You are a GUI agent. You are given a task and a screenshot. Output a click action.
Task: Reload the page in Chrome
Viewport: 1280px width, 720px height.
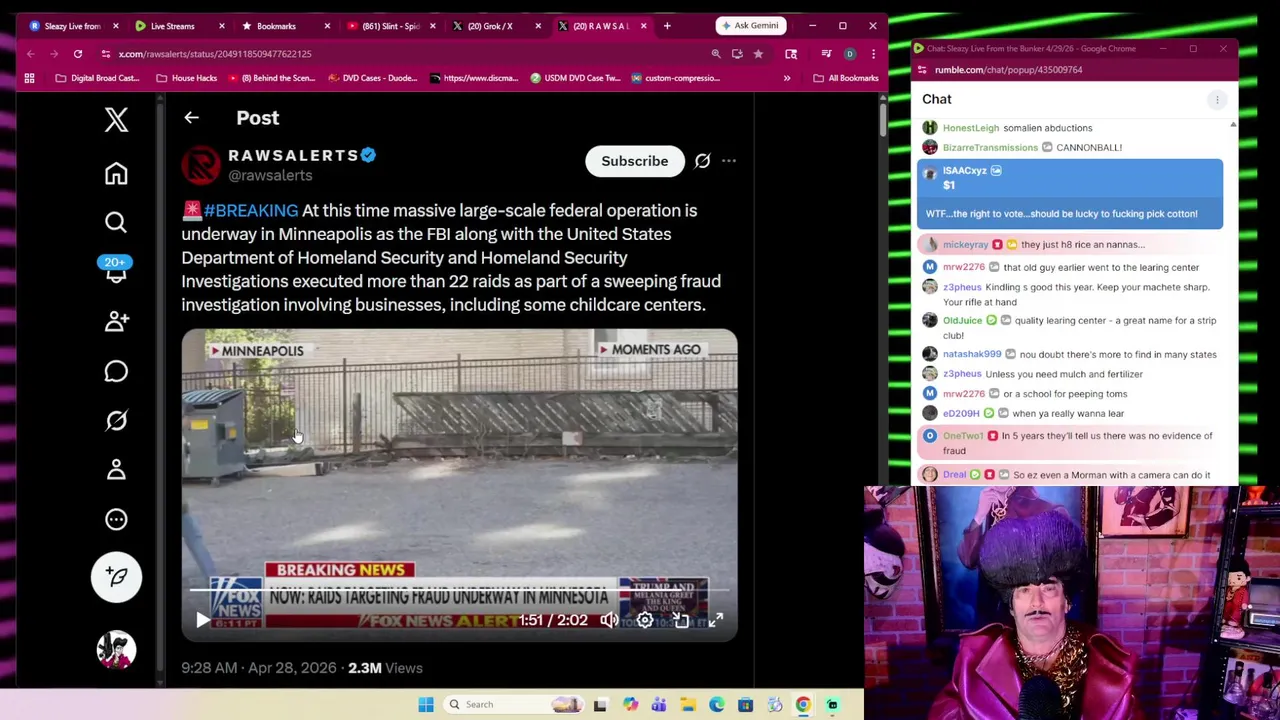pyautogui.click(x=77, y=54)
